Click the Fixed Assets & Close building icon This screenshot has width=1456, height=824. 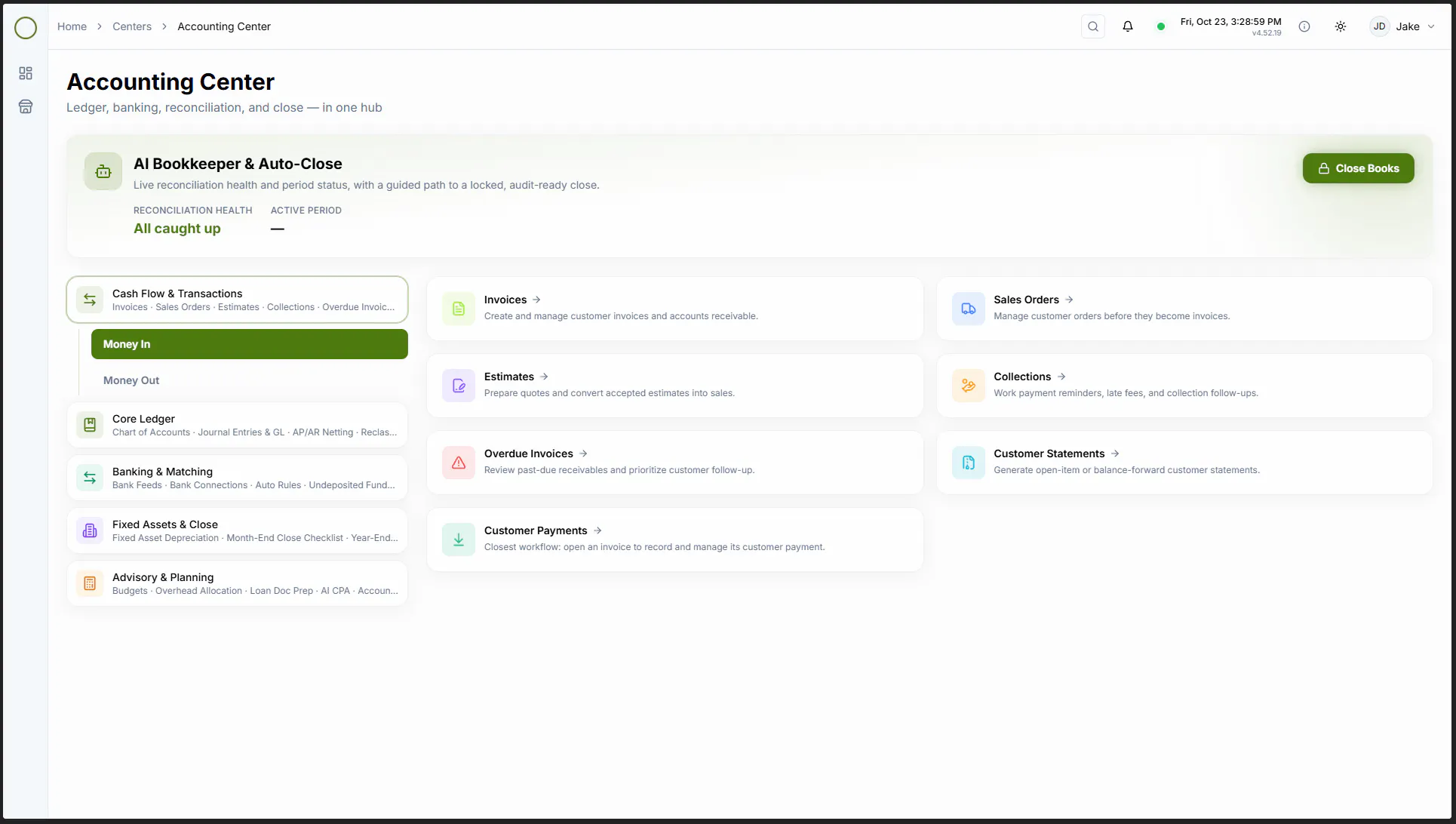click(90, 530)
